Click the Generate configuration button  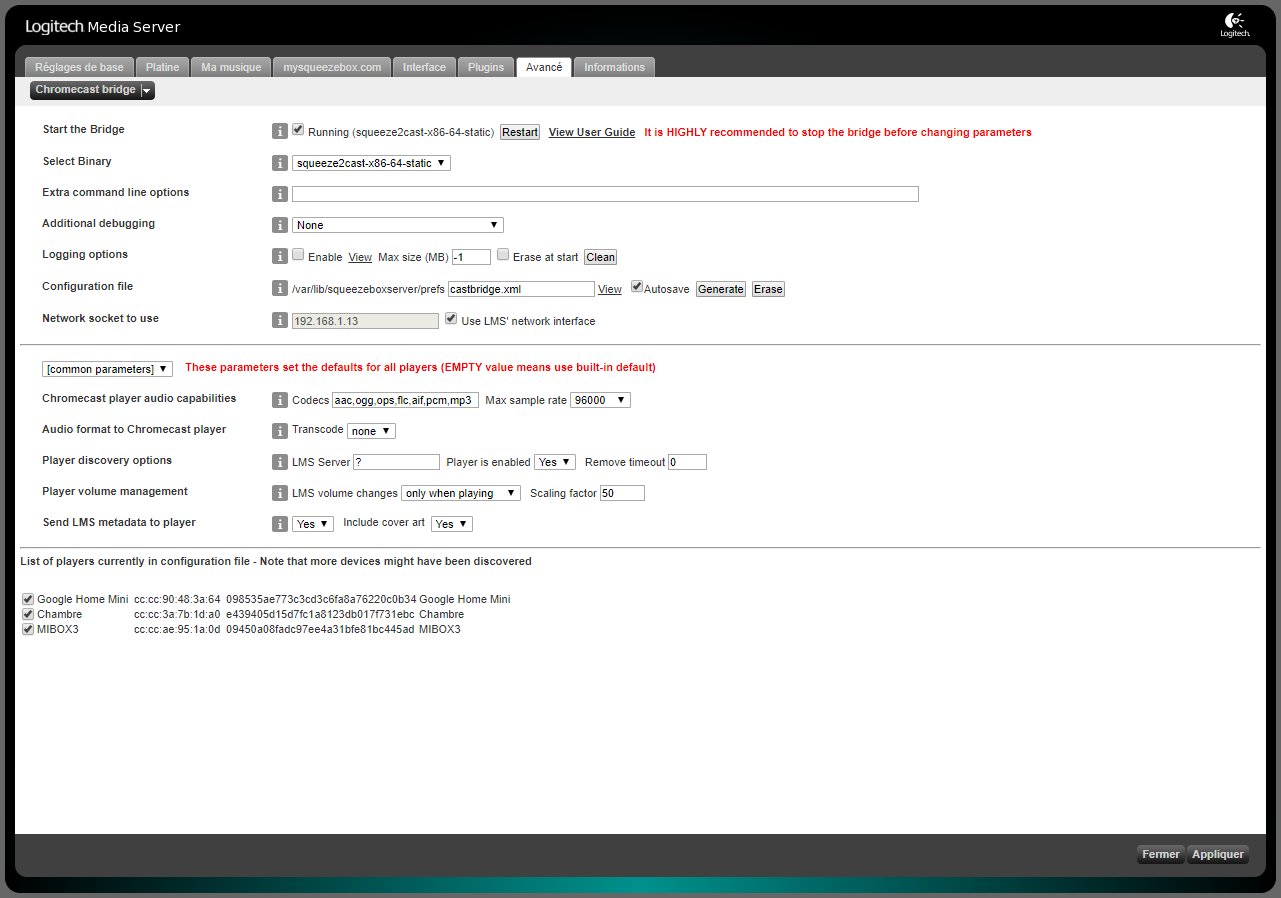click(721, 289)
